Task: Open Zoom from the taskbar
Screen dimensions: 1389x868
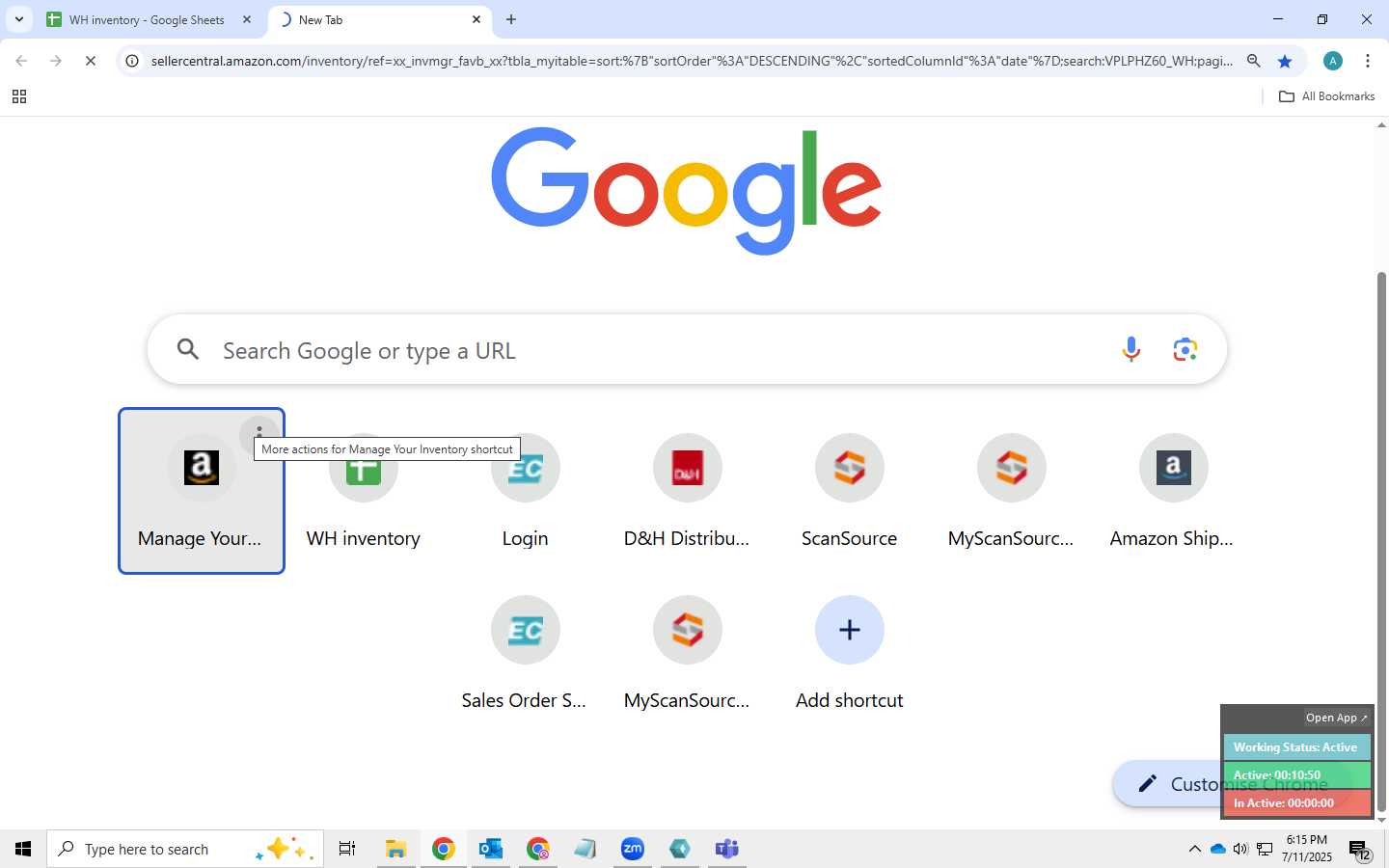Action: click(x=633, y=849)
